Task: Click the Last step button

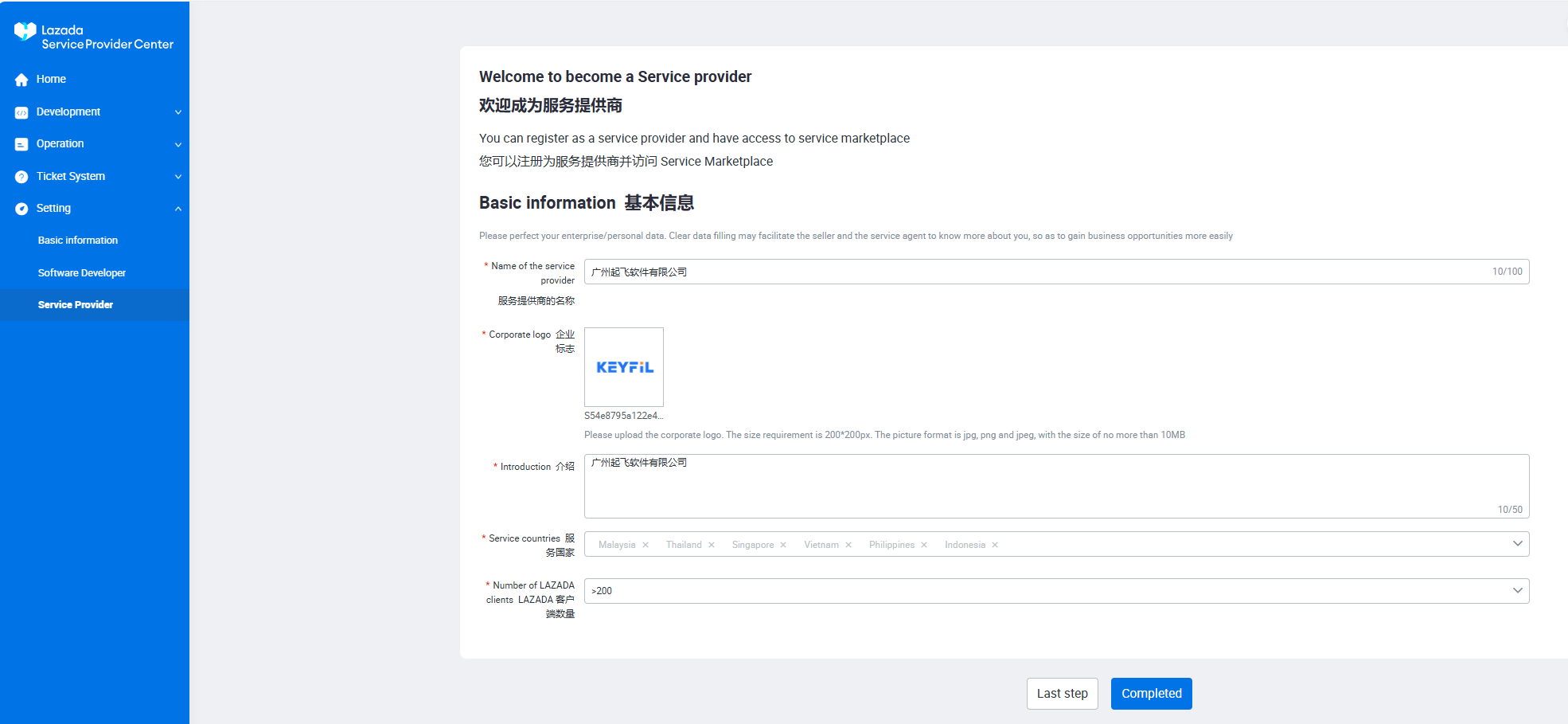Action: click(x=1062, y=694)
